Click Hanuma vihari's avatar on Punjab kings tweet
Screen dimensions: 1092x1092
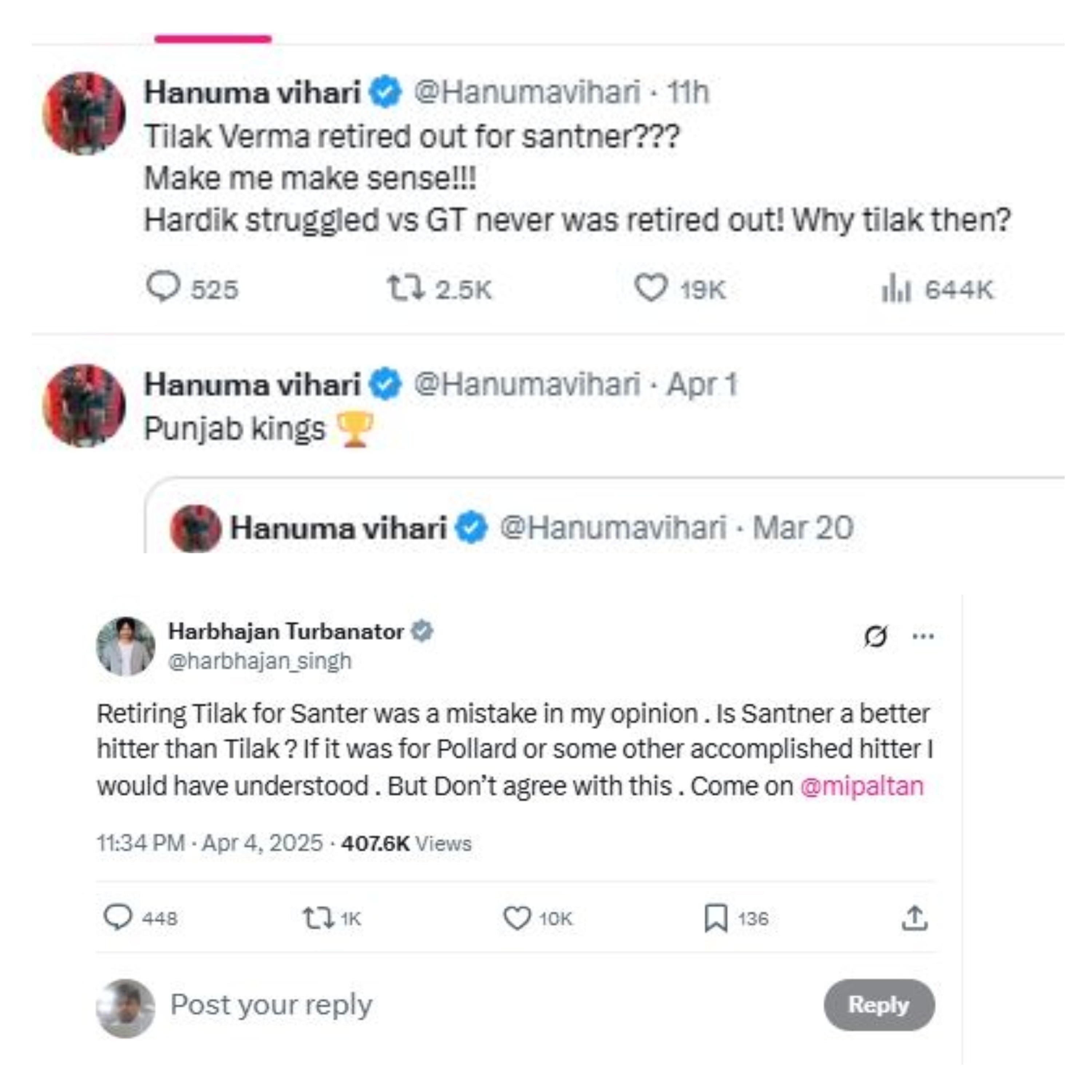[x=84, y=405]
